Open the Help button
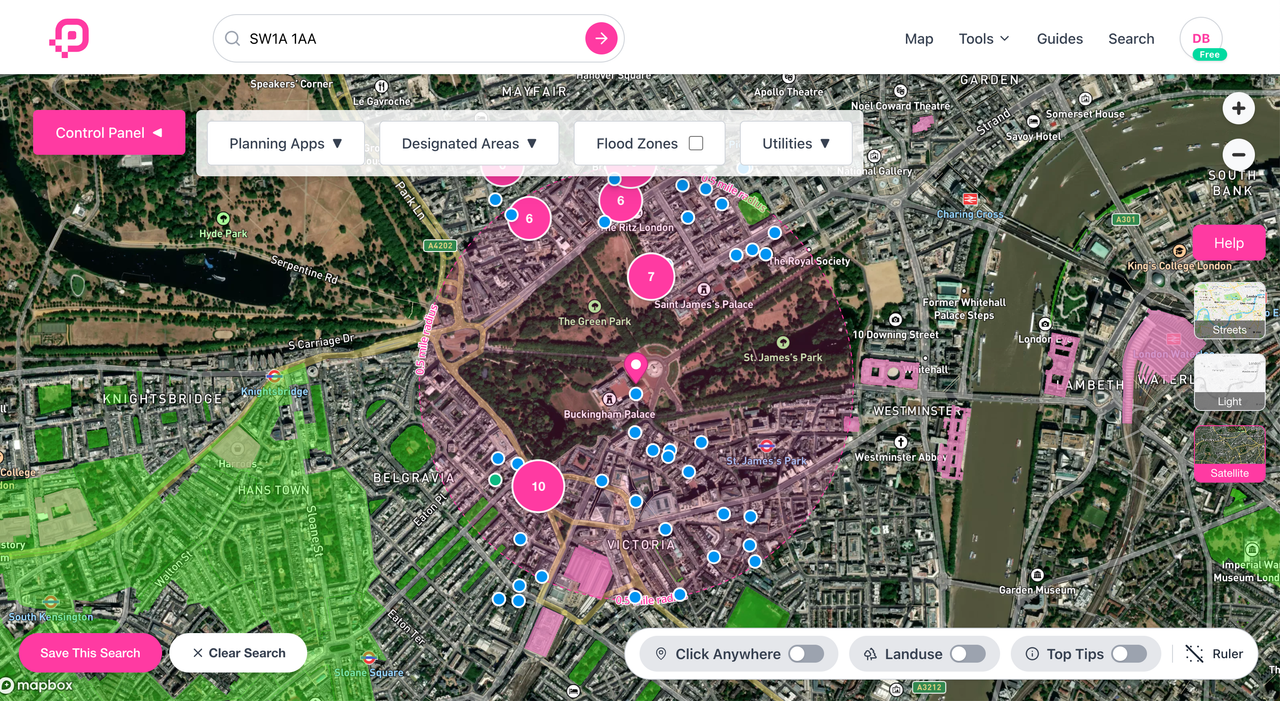 1229,243
